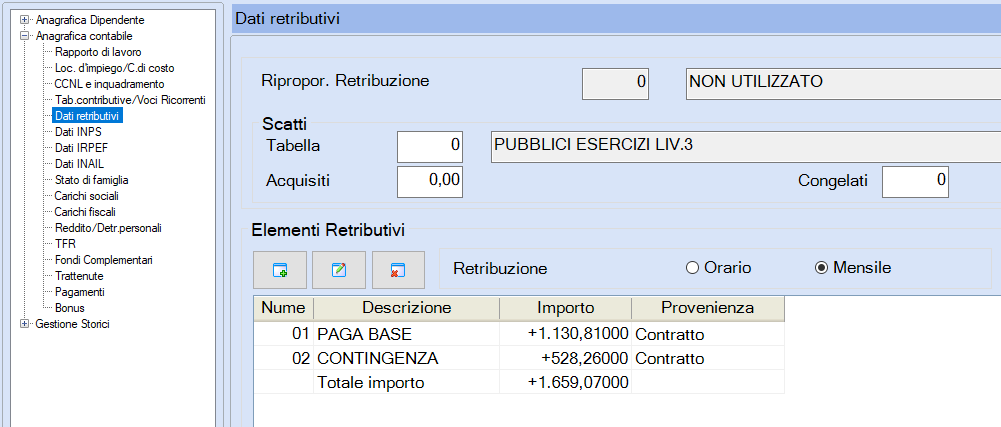Select CCNL e inquadramento
This screenshot has height=427, width=1001.
tap(109, 84)
